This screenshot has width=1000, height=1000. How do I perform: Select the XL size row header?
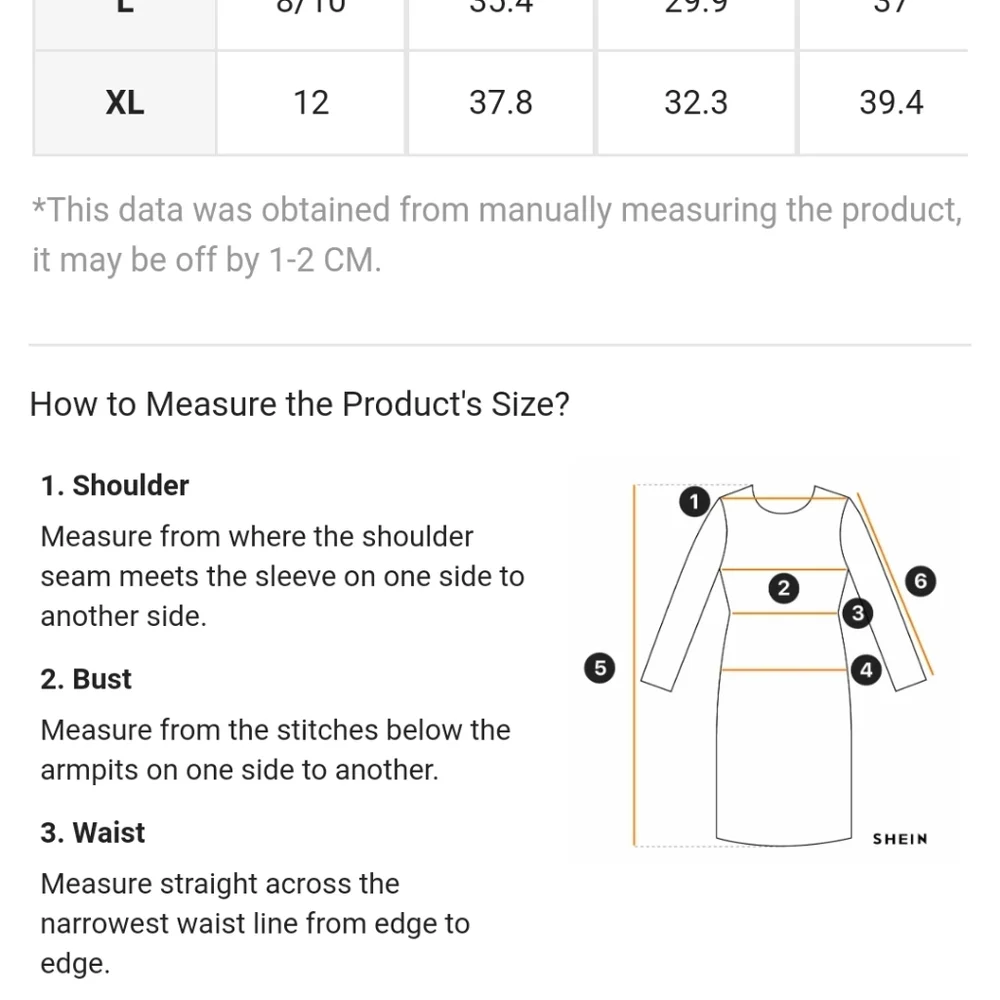125,103
